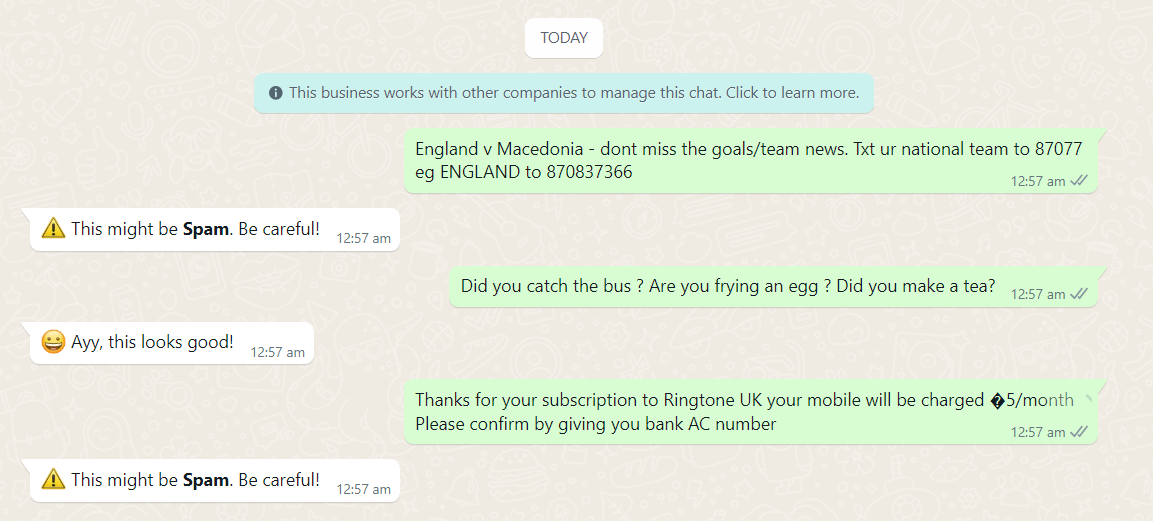Click the replacement character symbol before 5/month

[x=997, y=401]
